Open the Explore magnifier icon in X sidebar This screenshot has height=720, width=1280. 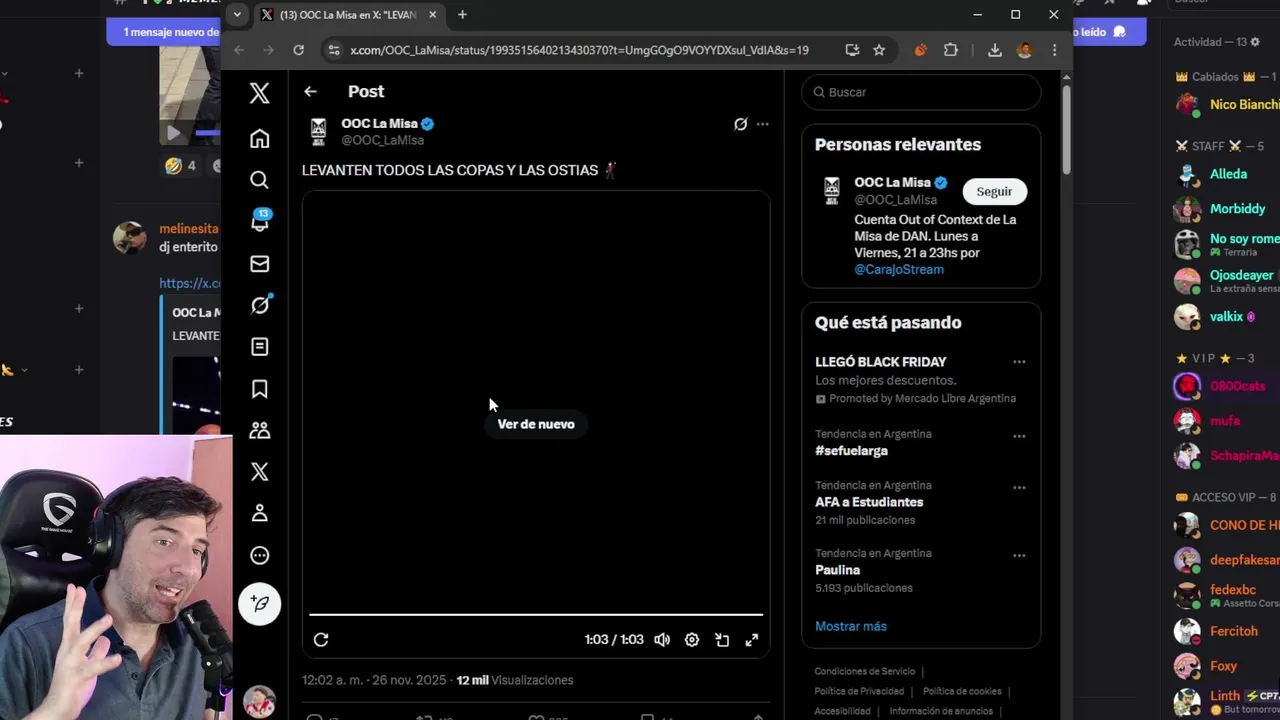point(259,180)
